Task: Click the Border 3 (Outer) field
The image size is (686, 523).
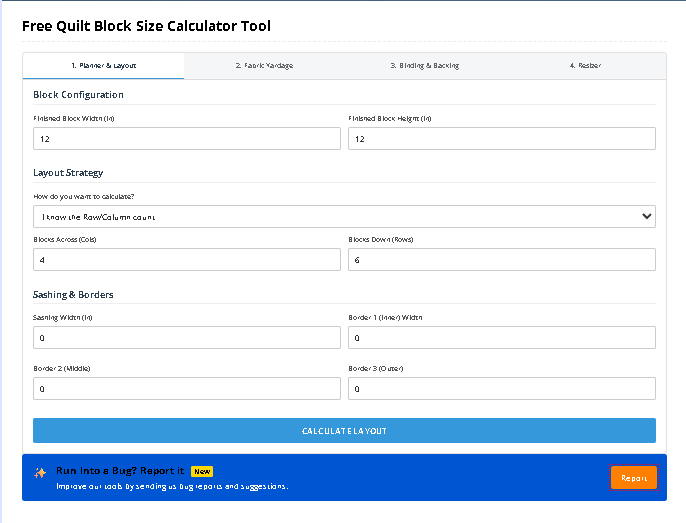Action: (x=502, y=388)
